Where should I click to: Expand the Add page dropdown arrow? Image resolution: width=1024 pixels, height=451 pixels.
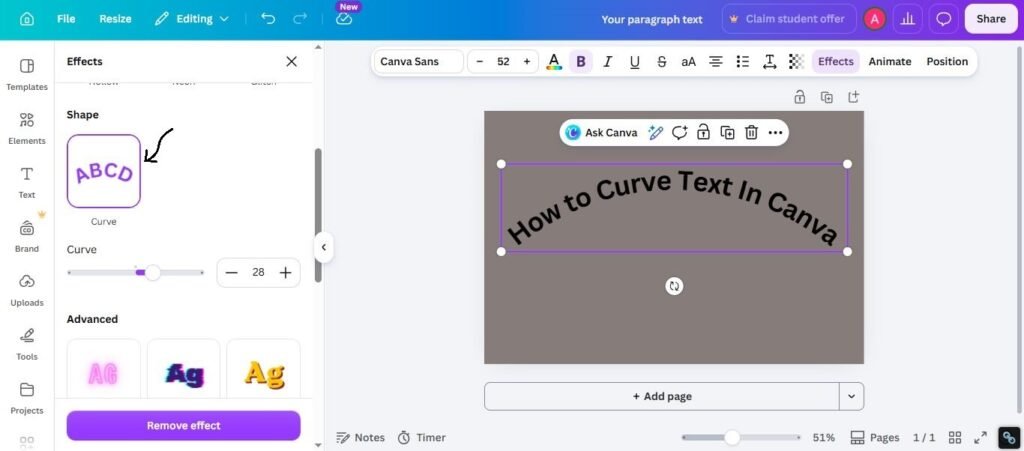(x=852, y=396)
